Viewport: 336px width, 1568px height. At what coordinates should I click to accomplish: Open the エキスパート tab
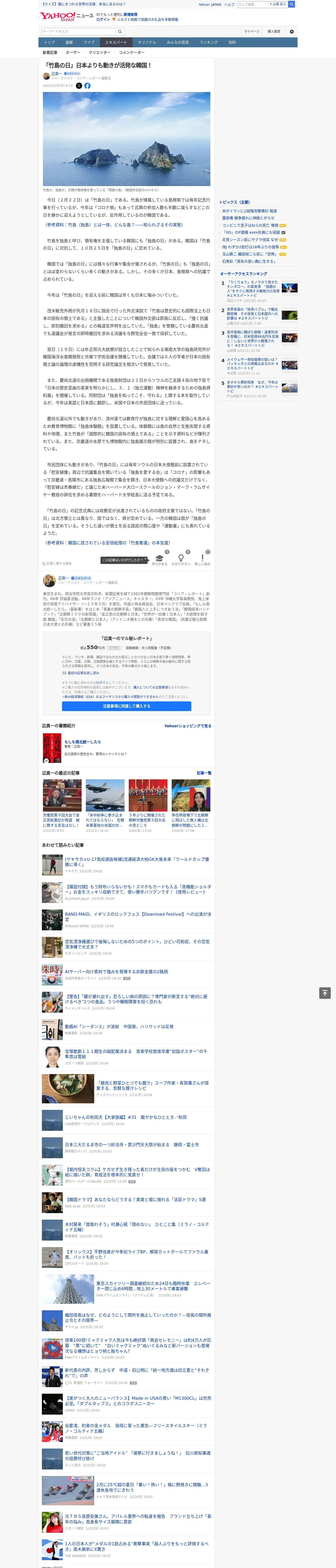coord(116,43)
